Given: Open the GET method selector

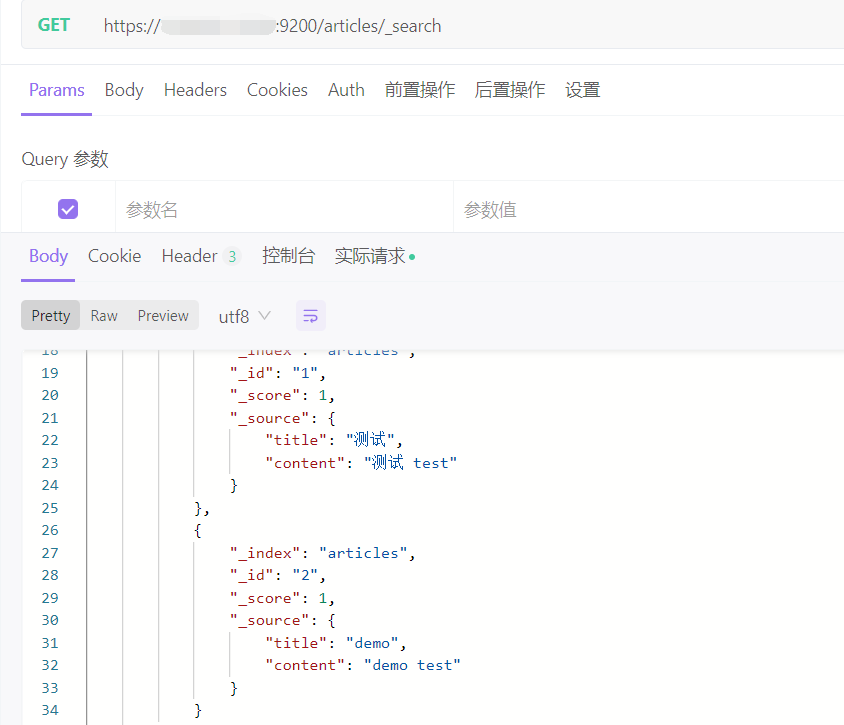Looking at the screenshot, I should (54, 25).
